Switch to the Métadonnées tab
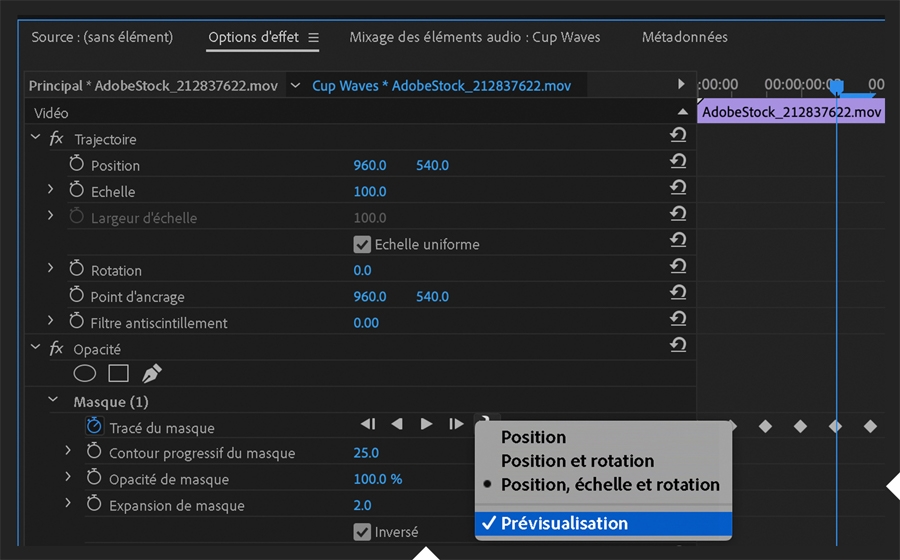This screenshot has height=560, width=900. point(684,38)
